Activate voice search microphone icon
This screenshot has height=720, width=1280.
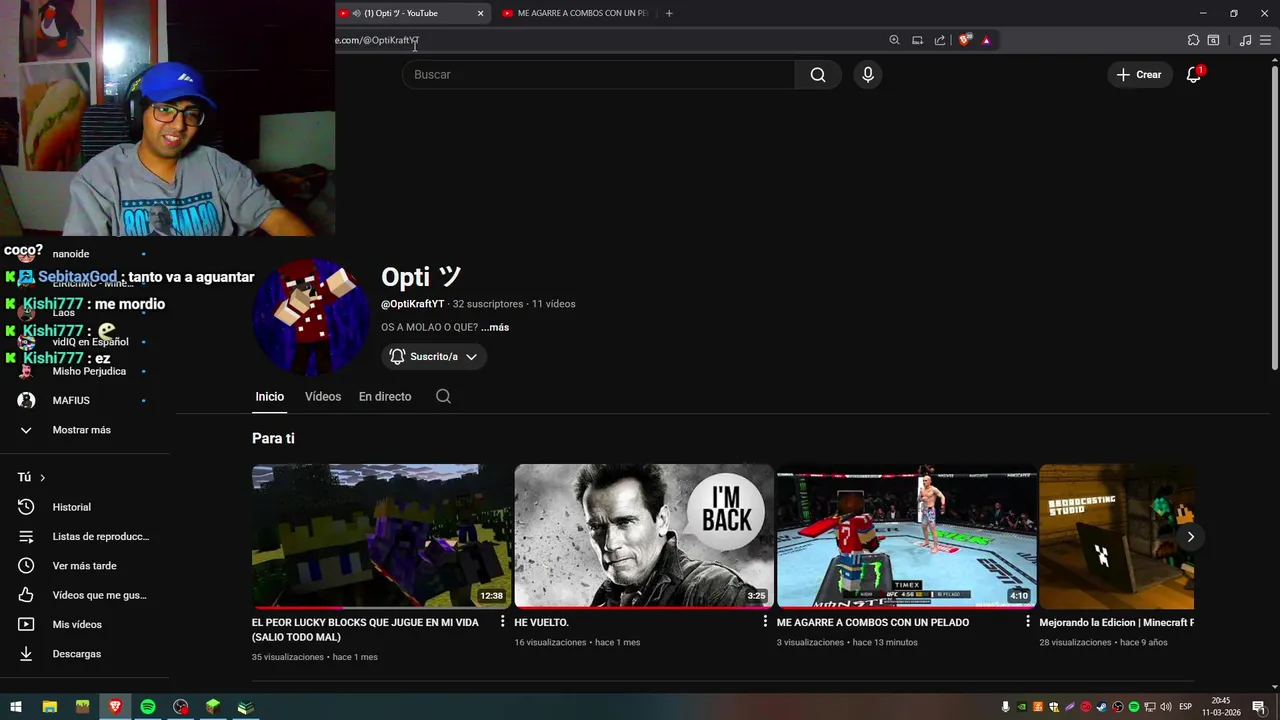[x=868, y=75]
